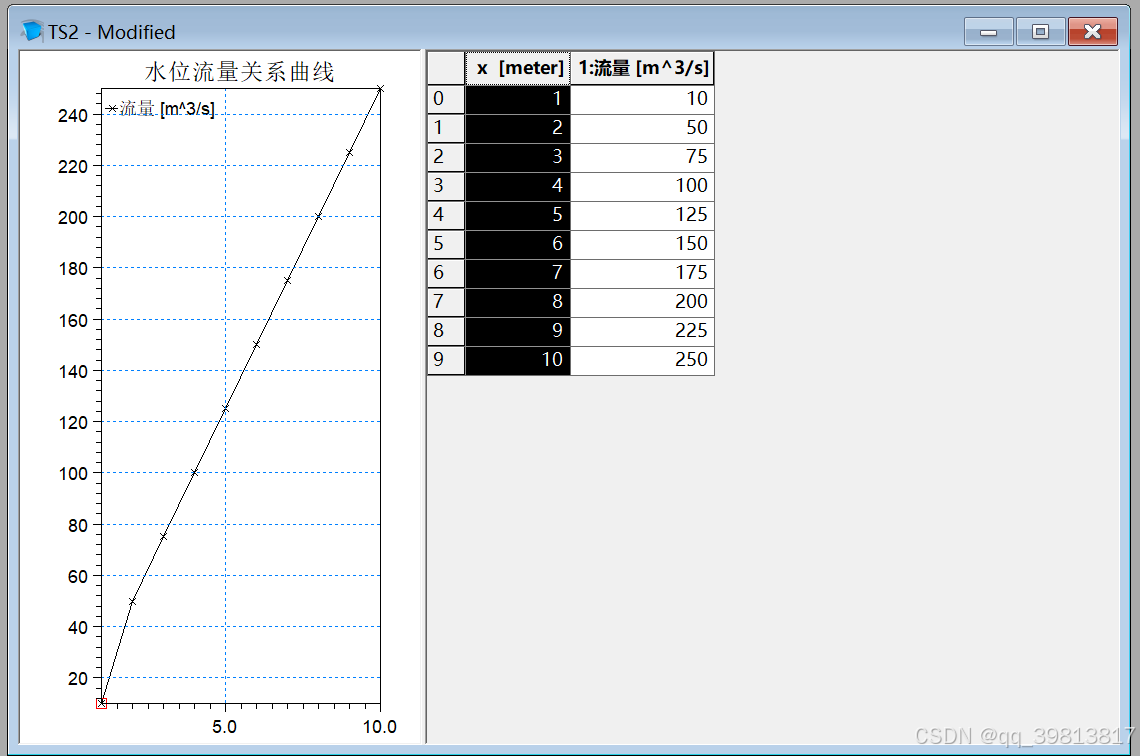Click the flow cell with value 125

coord(643,215)
